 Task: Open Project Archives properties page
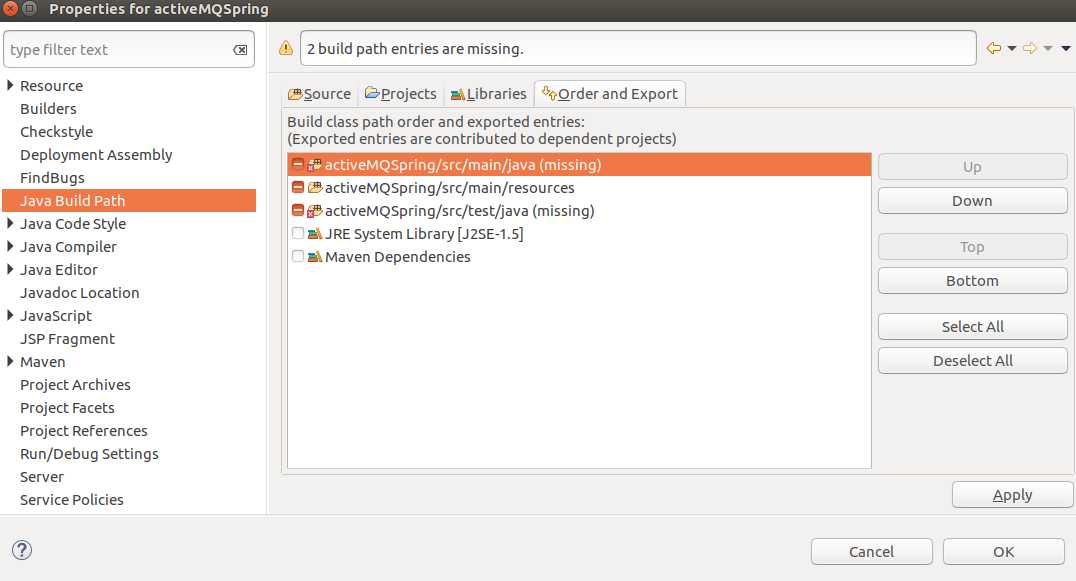(x=75, y=385)
